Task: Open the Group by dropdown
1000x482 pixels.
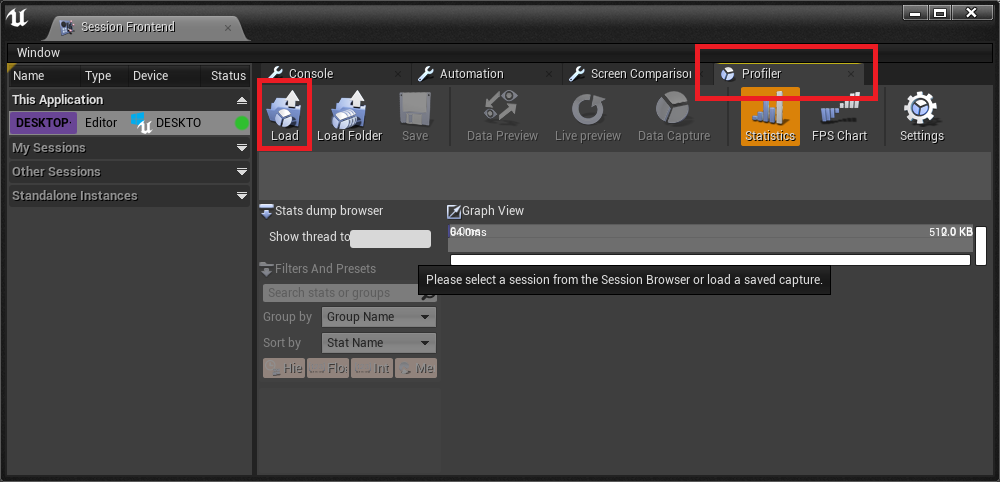Action: click(378, 317)
